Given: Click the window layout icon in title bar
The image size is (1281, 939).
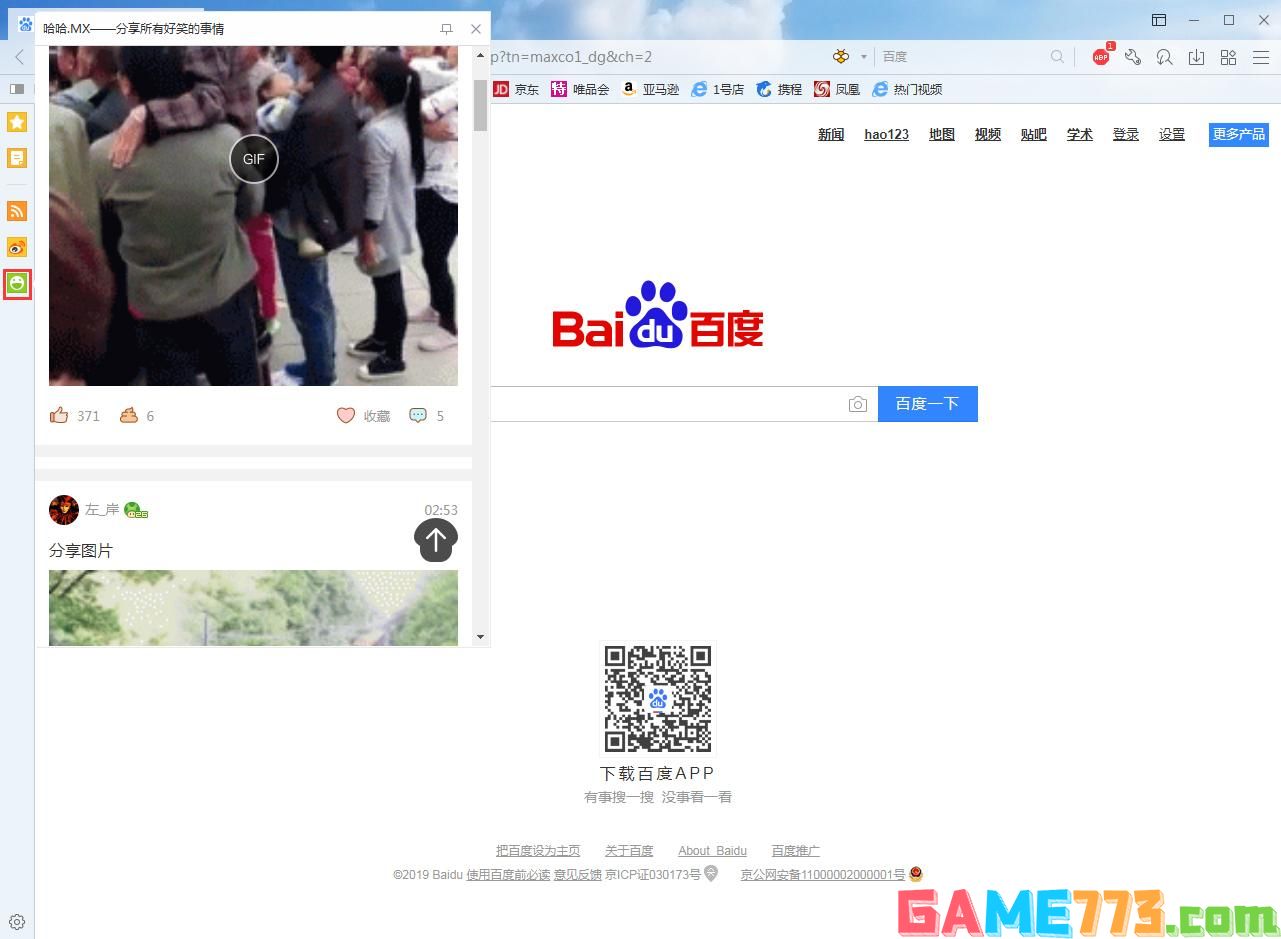Looking at the screenshot, I should [1159, 20].
